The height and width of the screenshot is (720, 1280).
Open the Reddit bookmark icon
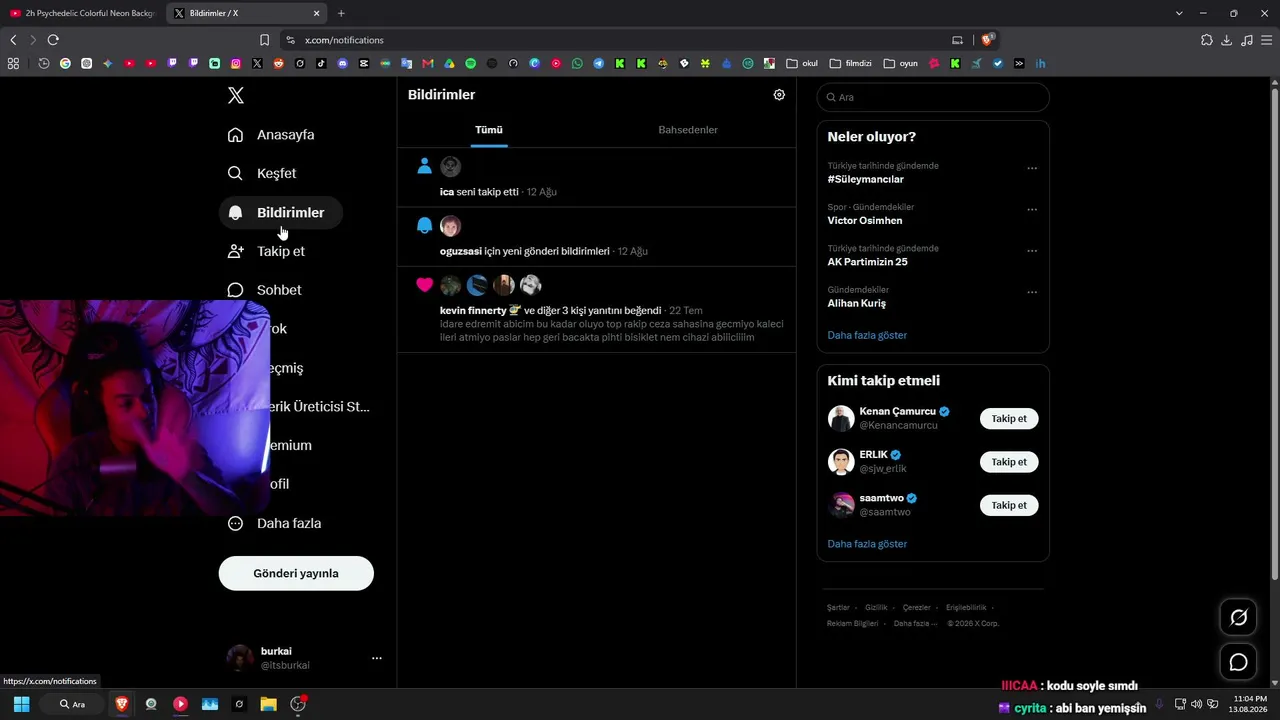[x=279, y=63]
